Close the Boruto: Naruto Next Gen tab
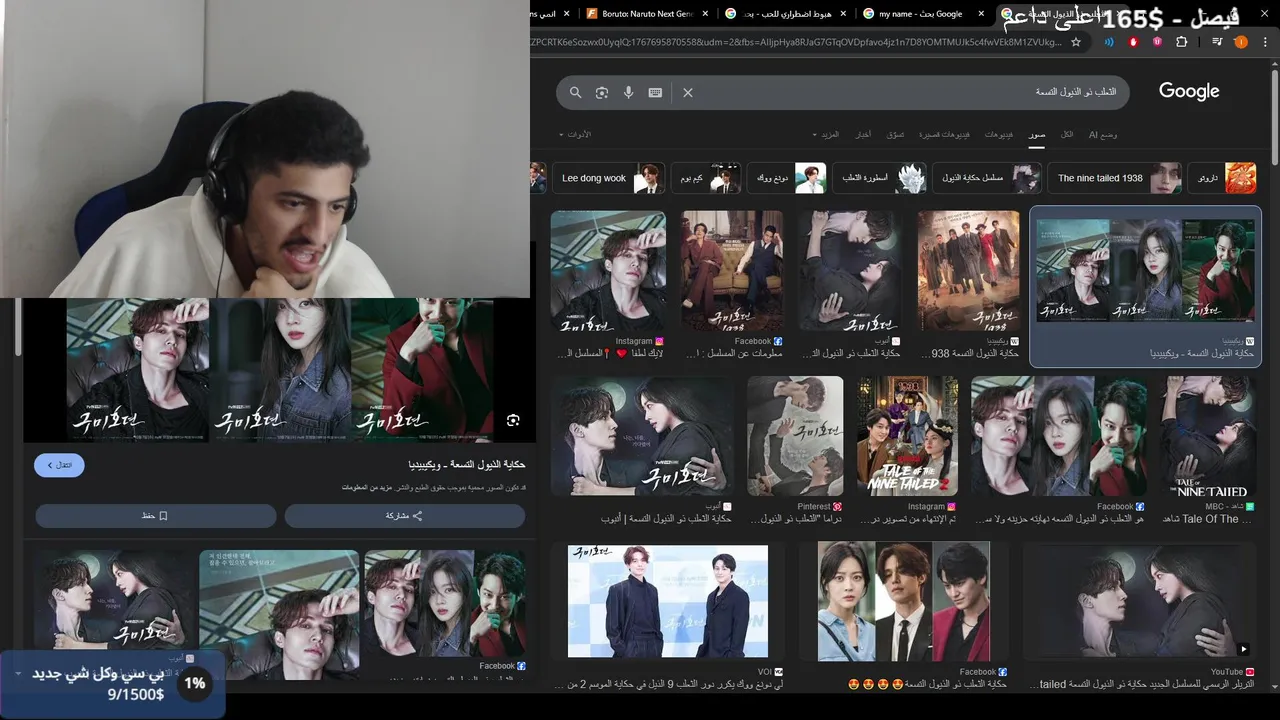1280x720 pixels. point(705,14)
